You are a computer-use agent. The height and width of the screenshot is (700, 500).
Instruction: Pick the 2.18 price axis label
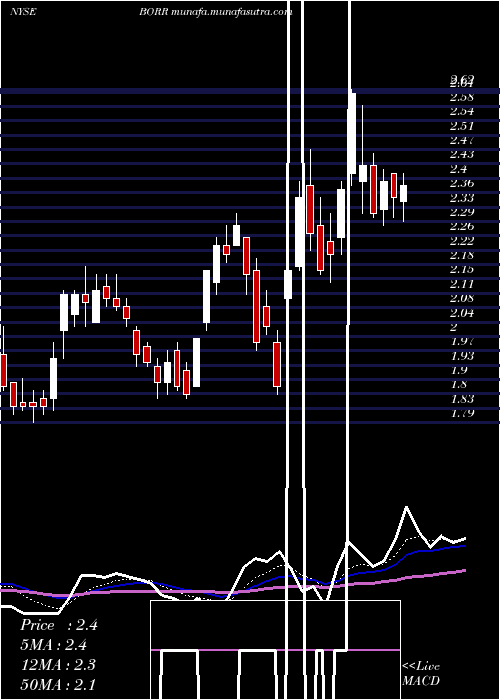(x=462, y=255)
